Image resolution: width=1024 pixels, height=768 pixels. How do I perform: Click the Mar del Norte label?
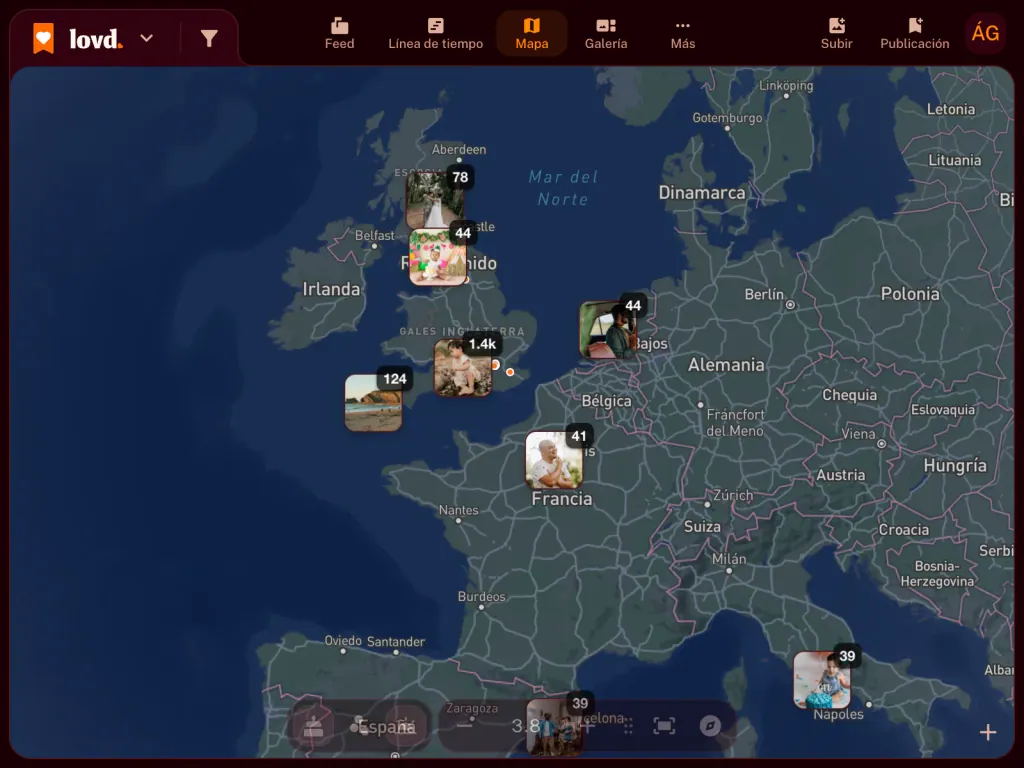pos(562,188)
